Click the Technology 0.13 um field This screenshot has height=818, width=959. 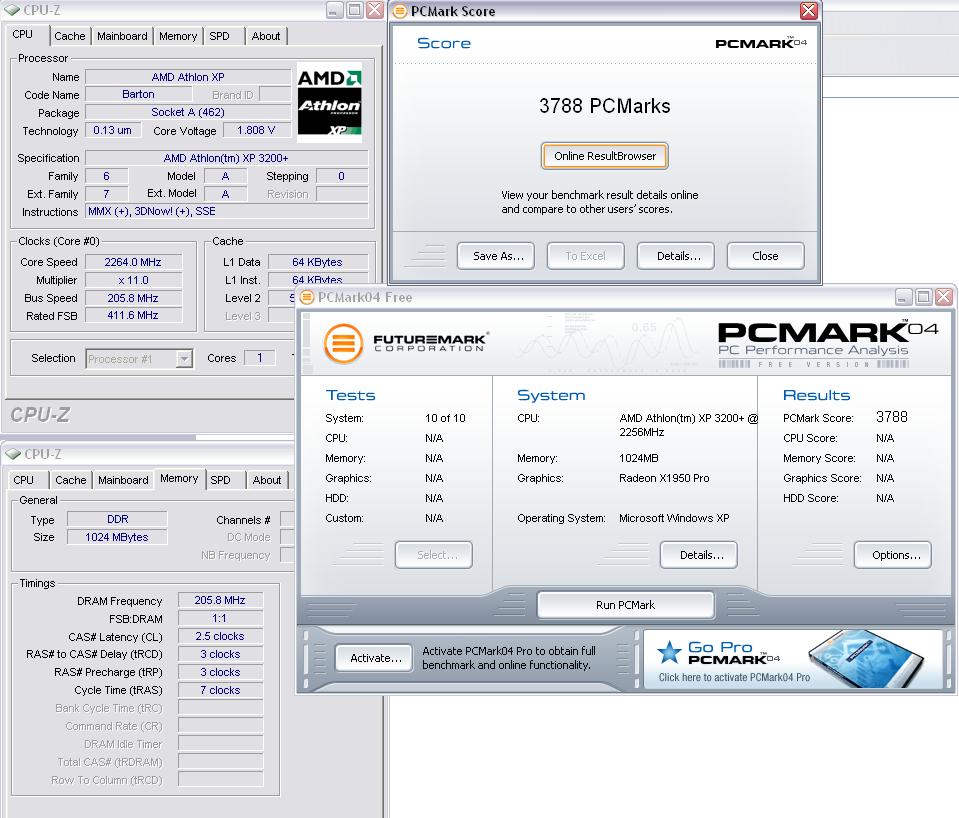click(113, 130)
